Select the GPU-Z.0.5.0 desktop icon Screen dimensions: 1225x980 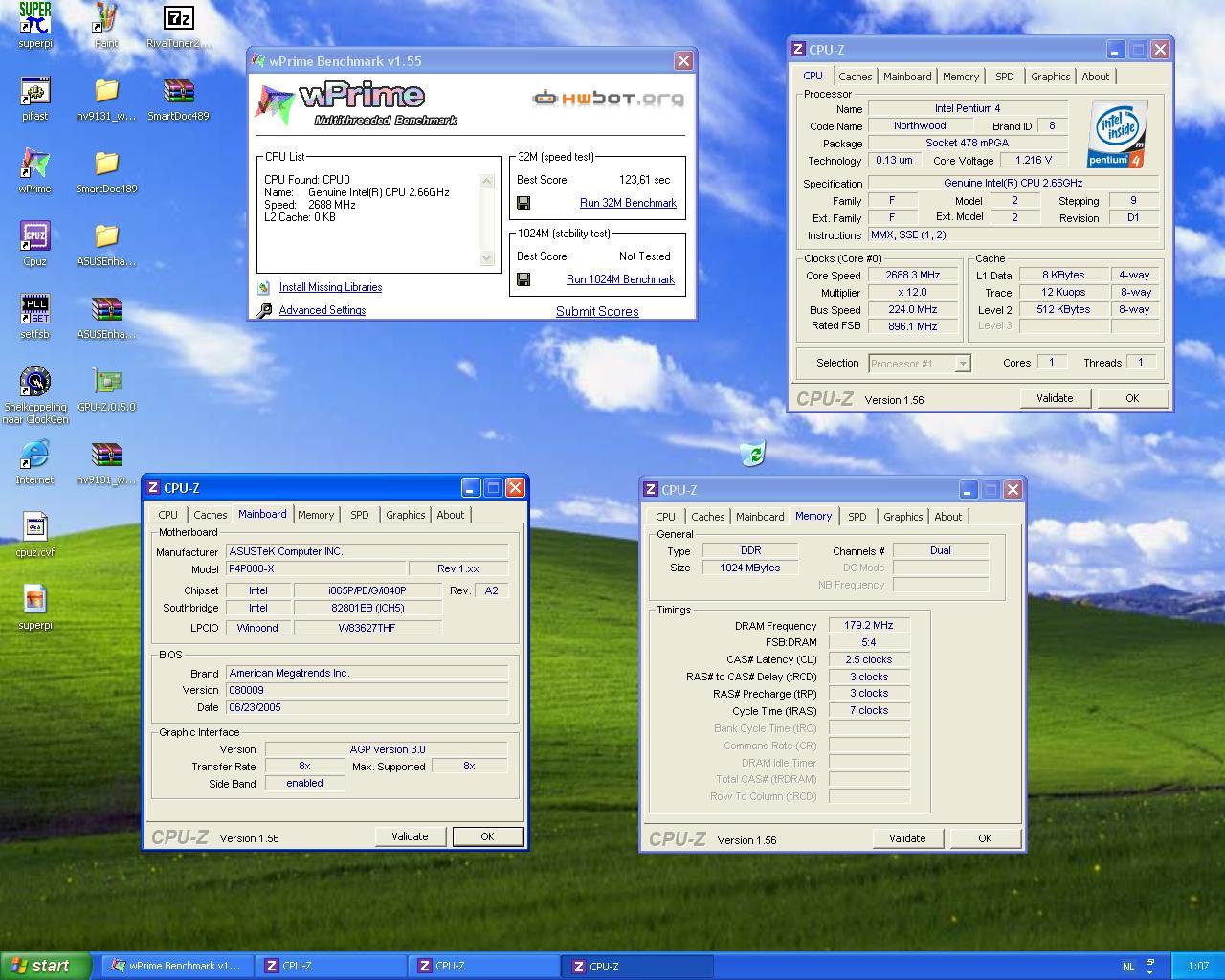(x=106, y=382)
